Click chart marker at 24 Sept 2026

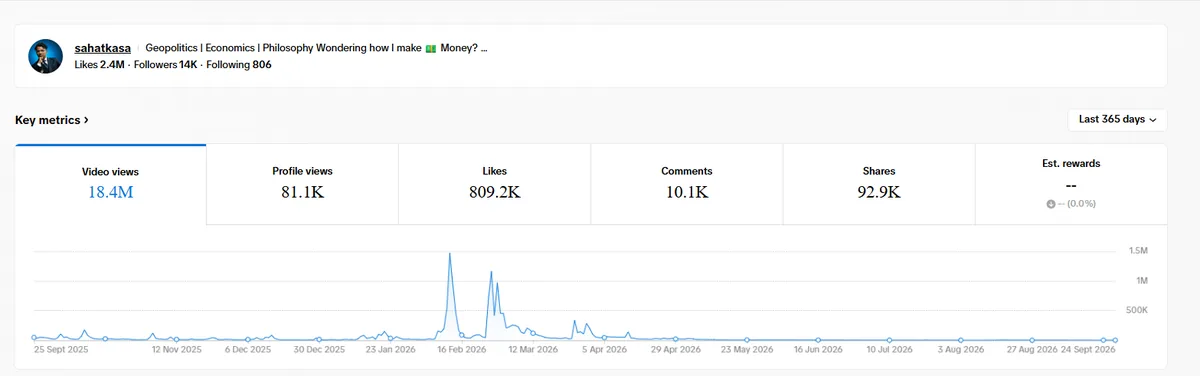1115,340
